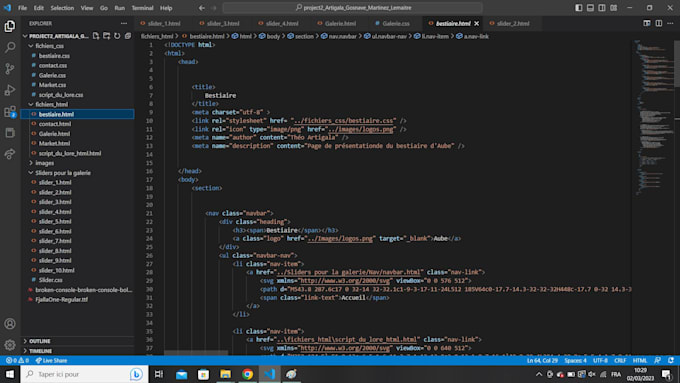
Task: Close the bestiaire.html tab
Action: pos(477,23)
